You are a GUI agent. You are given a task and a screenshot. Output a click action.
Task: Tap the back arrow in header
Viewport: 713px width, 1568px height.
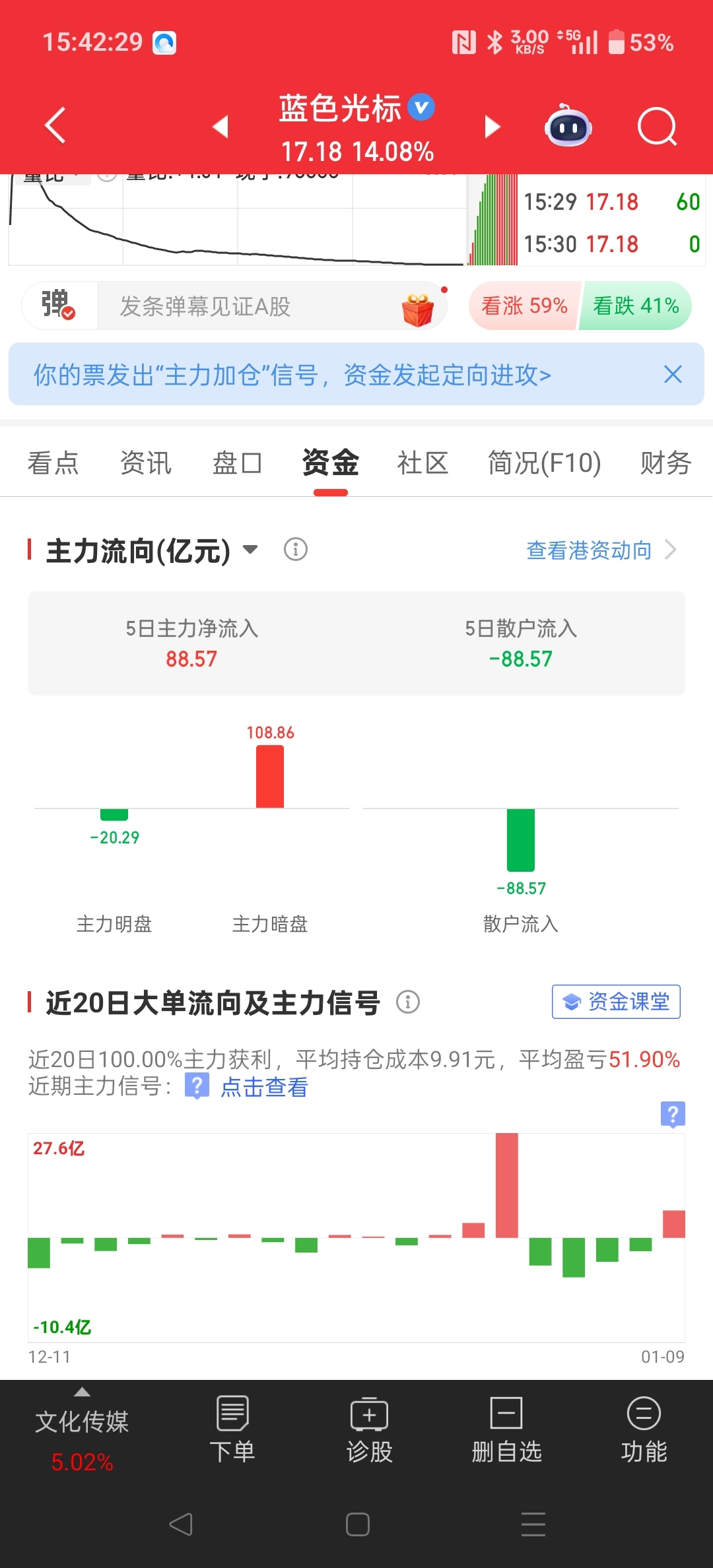tap(55, 125)
